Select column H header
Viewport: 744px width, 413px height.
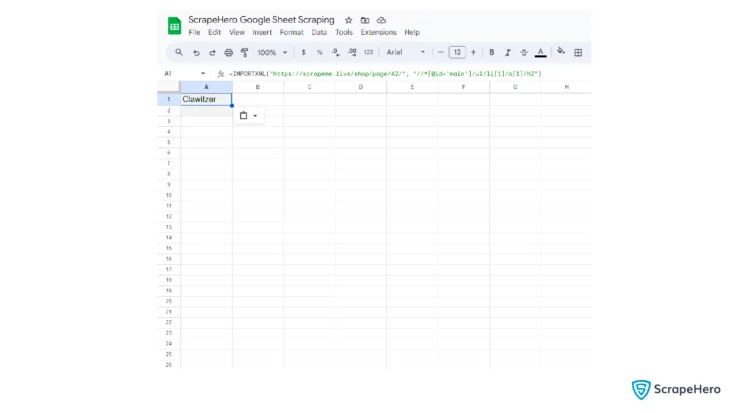click(567, 87)
